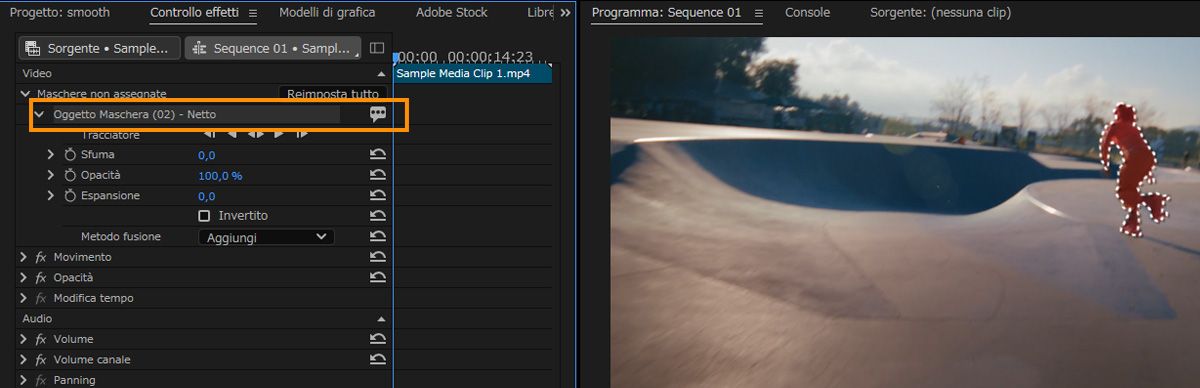Toggle the Panning fx switch

(41, 380)
